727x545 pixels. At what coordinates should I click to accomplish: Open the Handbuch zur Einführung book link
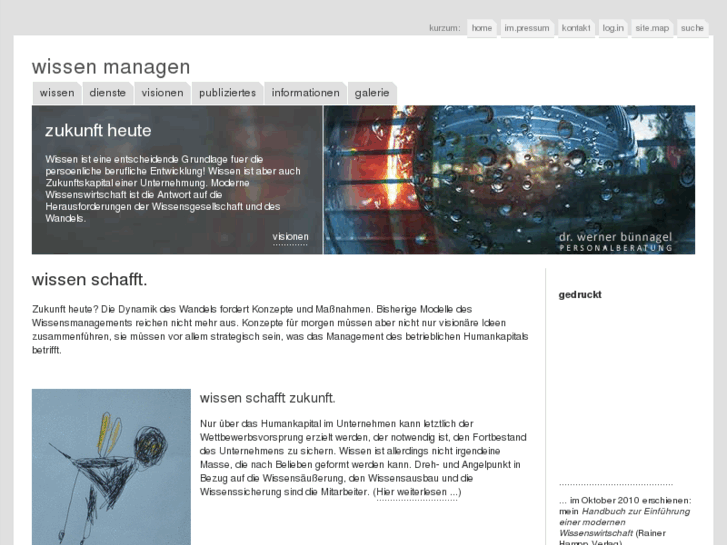pyautogui.click(x=624, y=522)
